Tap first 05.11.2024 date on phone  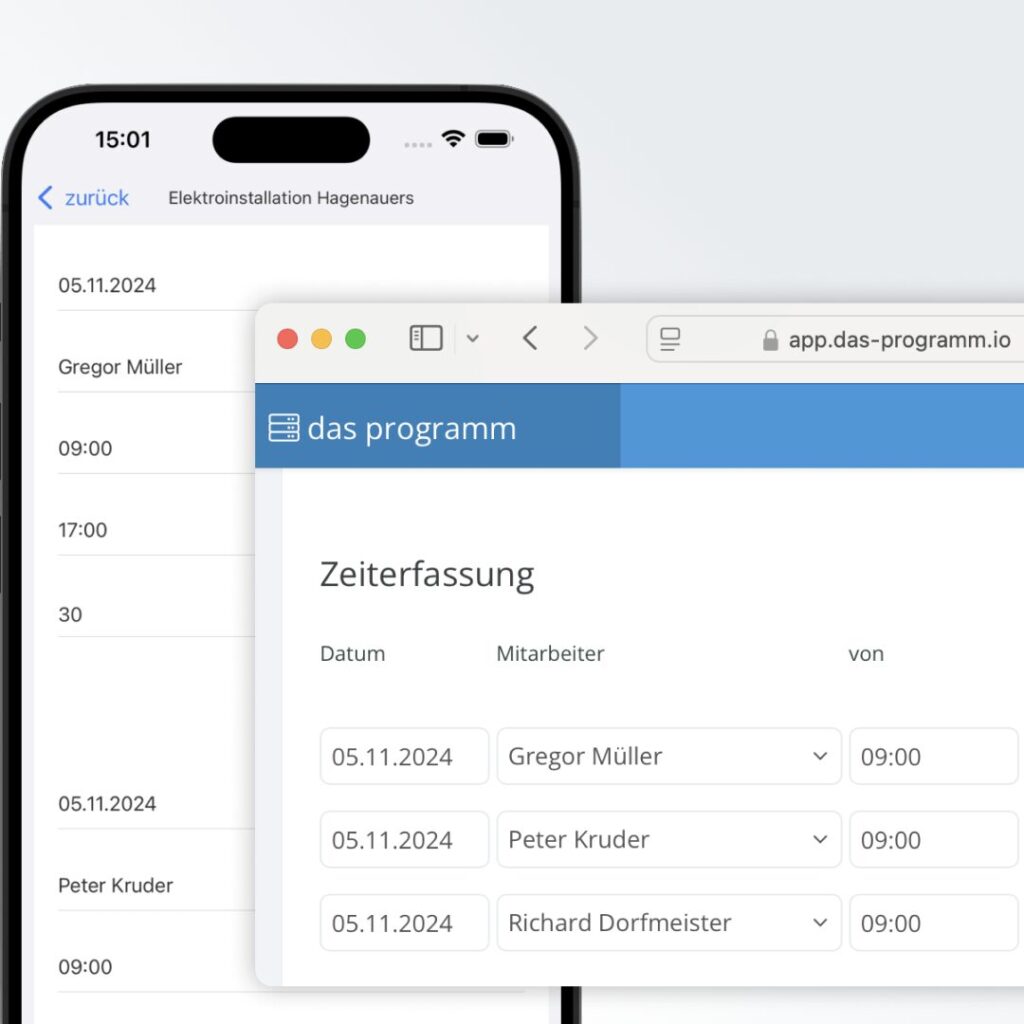pyautogui.click(x=107, y=285)
